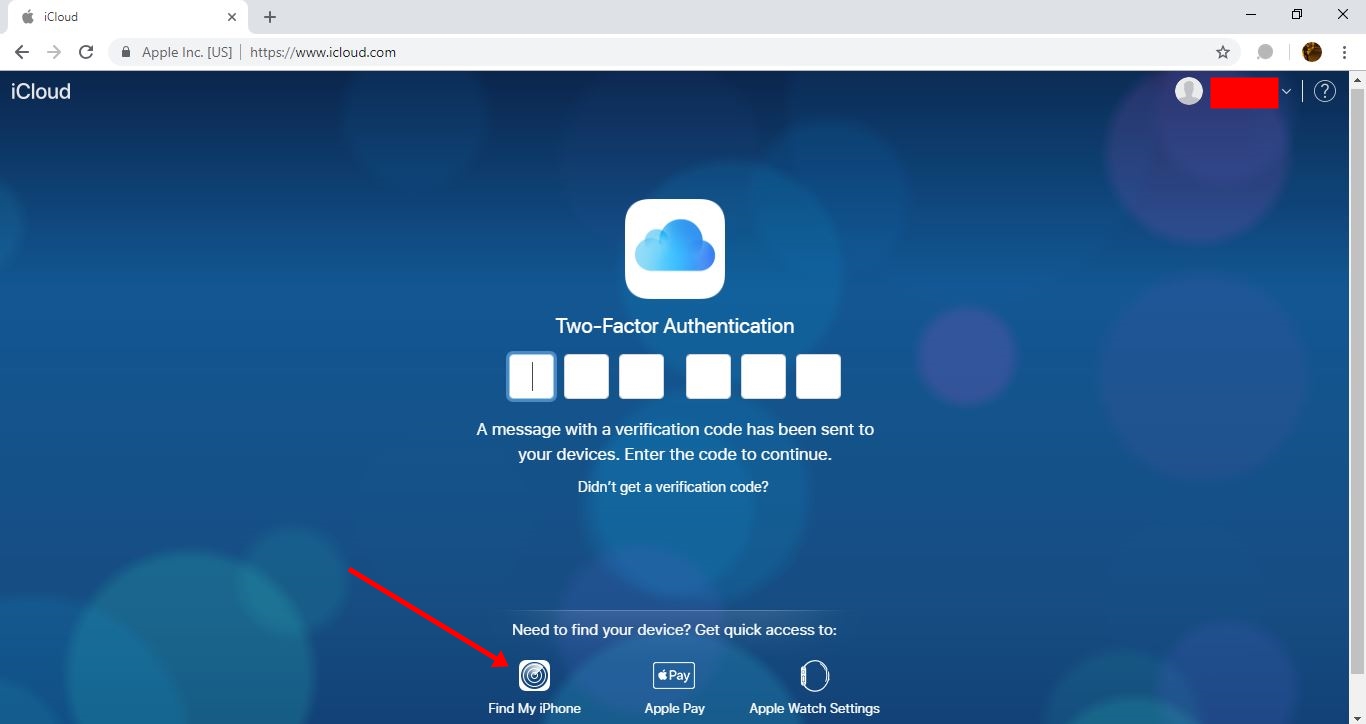Focus the fifth verification code box
Viewport: 1366px width, 724px height.
click(x=763, y=377)
